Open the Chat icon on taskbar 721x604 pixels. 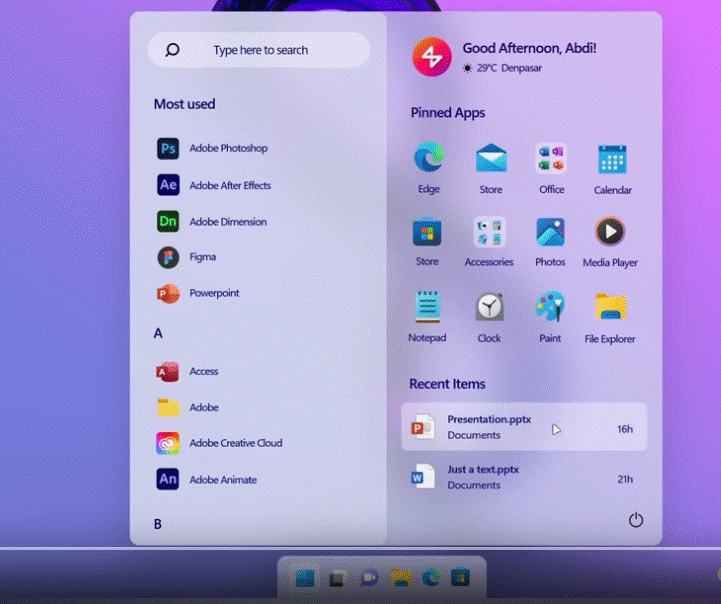pyautogui.click(x=369, y=578)
